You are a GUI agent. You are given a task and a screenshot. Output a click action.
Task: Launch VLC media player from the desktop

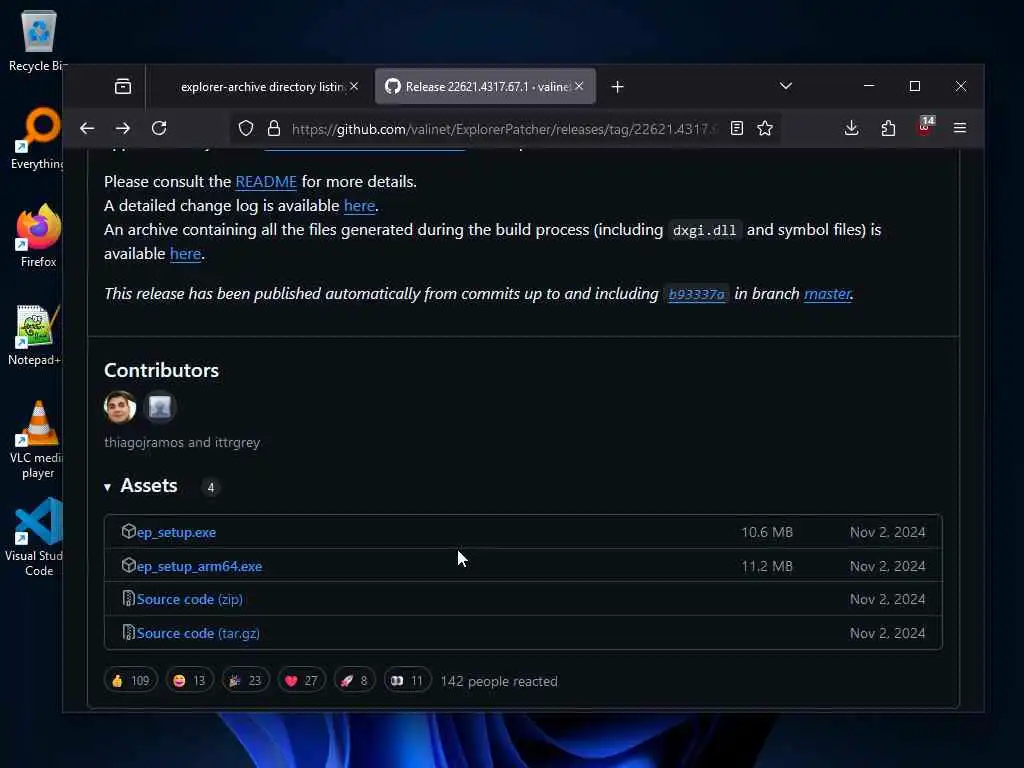pos(37,440)
